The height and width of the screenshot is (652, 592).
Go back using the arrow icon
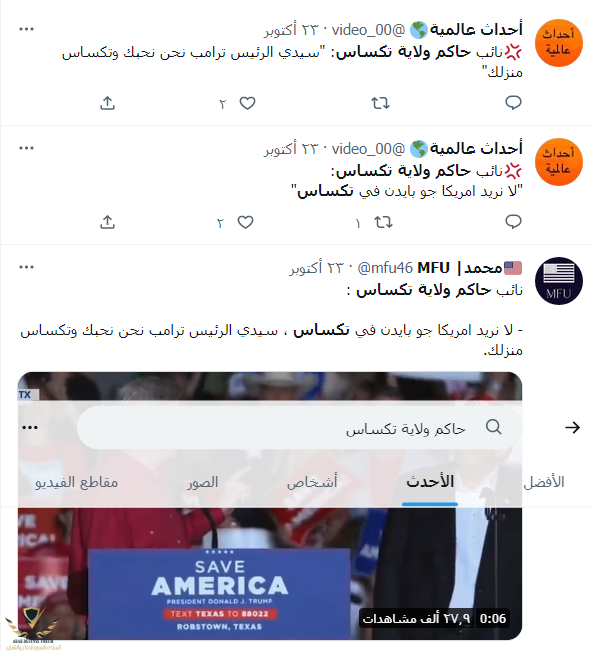point(572,427)
